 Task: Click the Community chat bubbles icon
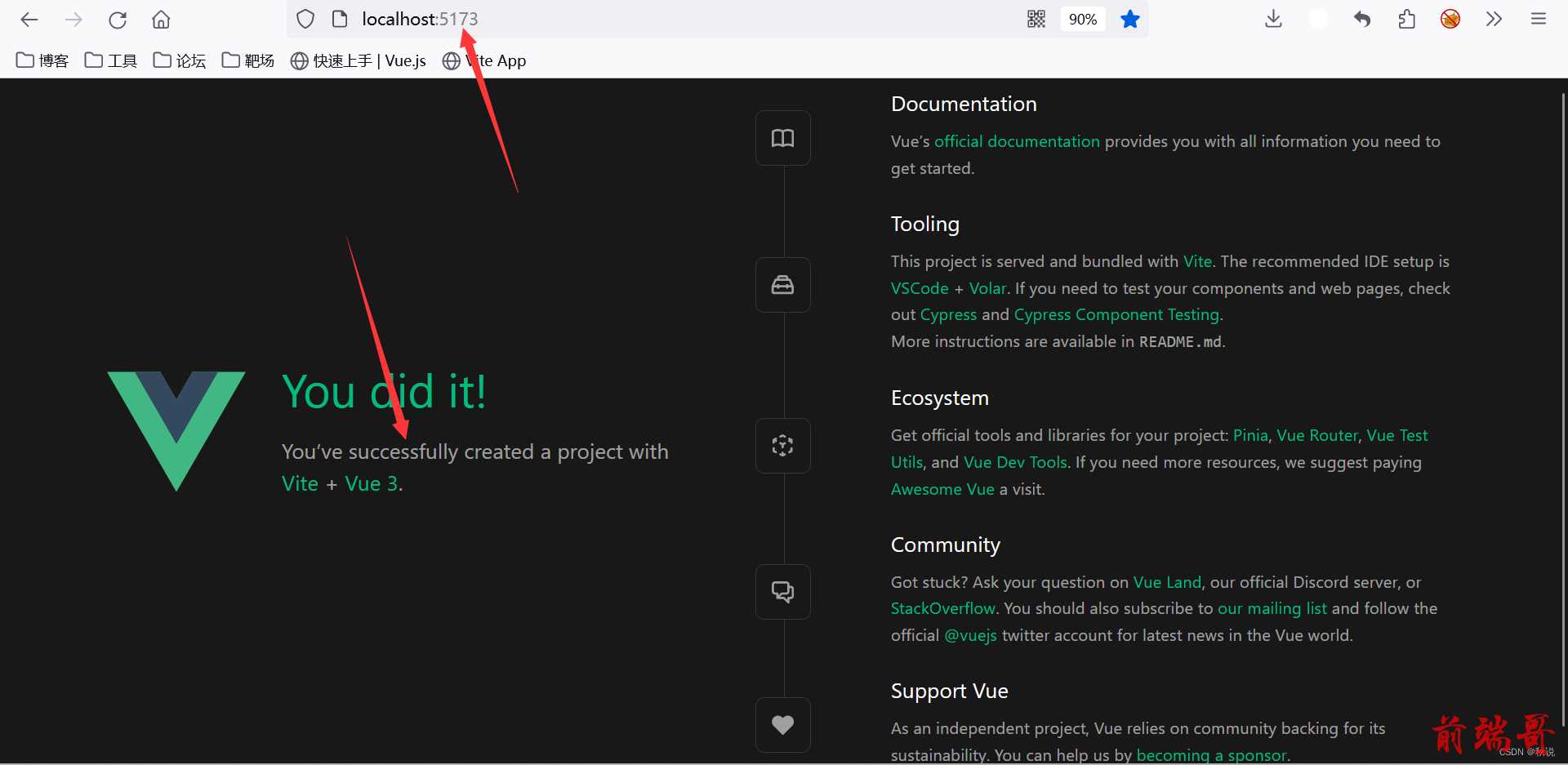[782, 592]
